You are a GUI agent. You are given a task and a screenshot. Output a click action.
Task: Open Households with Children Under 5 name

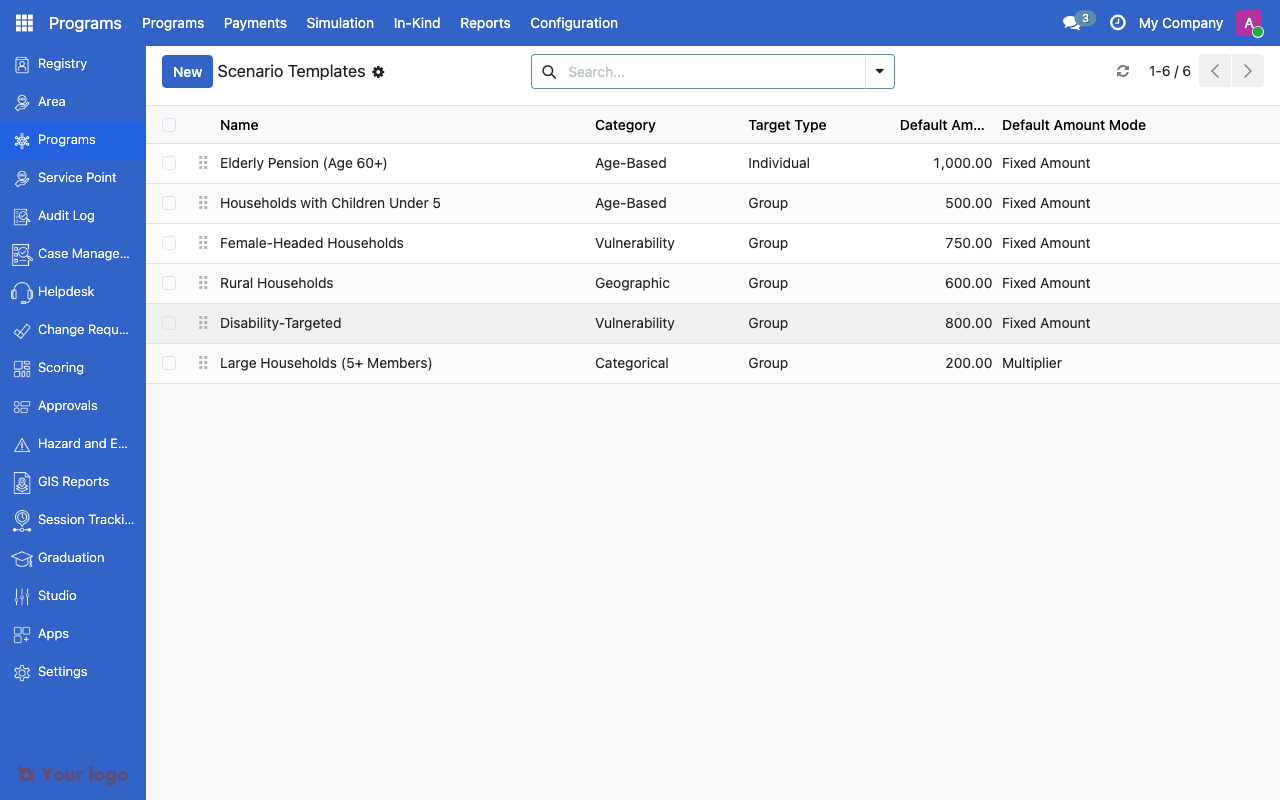[x=330, y=203]
